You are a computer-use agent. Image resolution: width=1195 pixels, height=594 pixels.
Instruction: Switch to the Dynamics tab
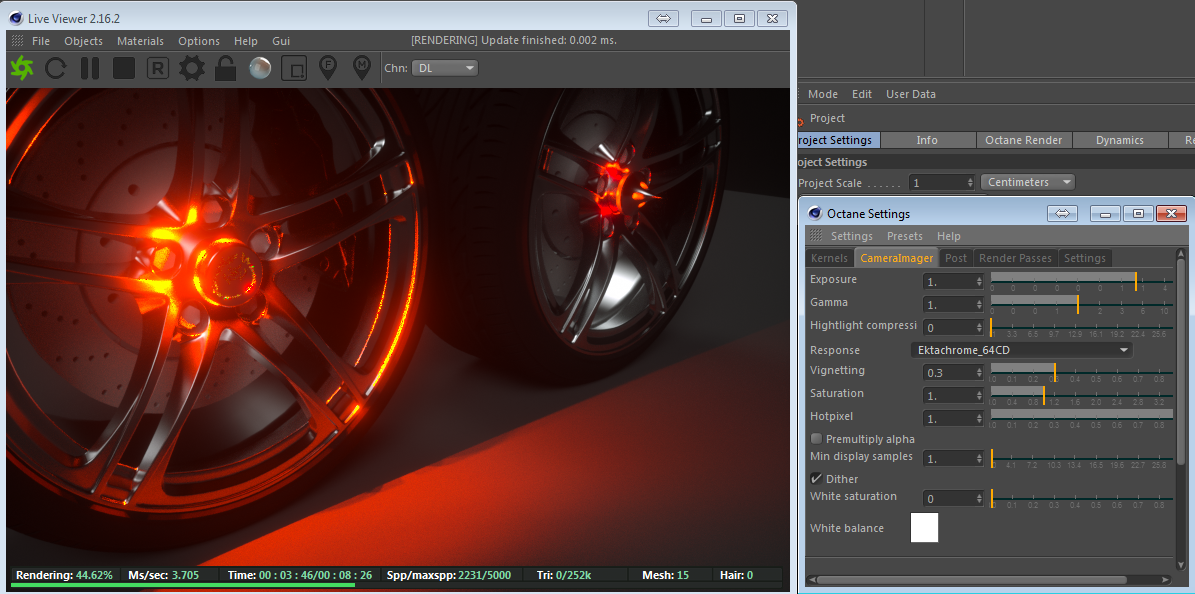coord(1120,140)
